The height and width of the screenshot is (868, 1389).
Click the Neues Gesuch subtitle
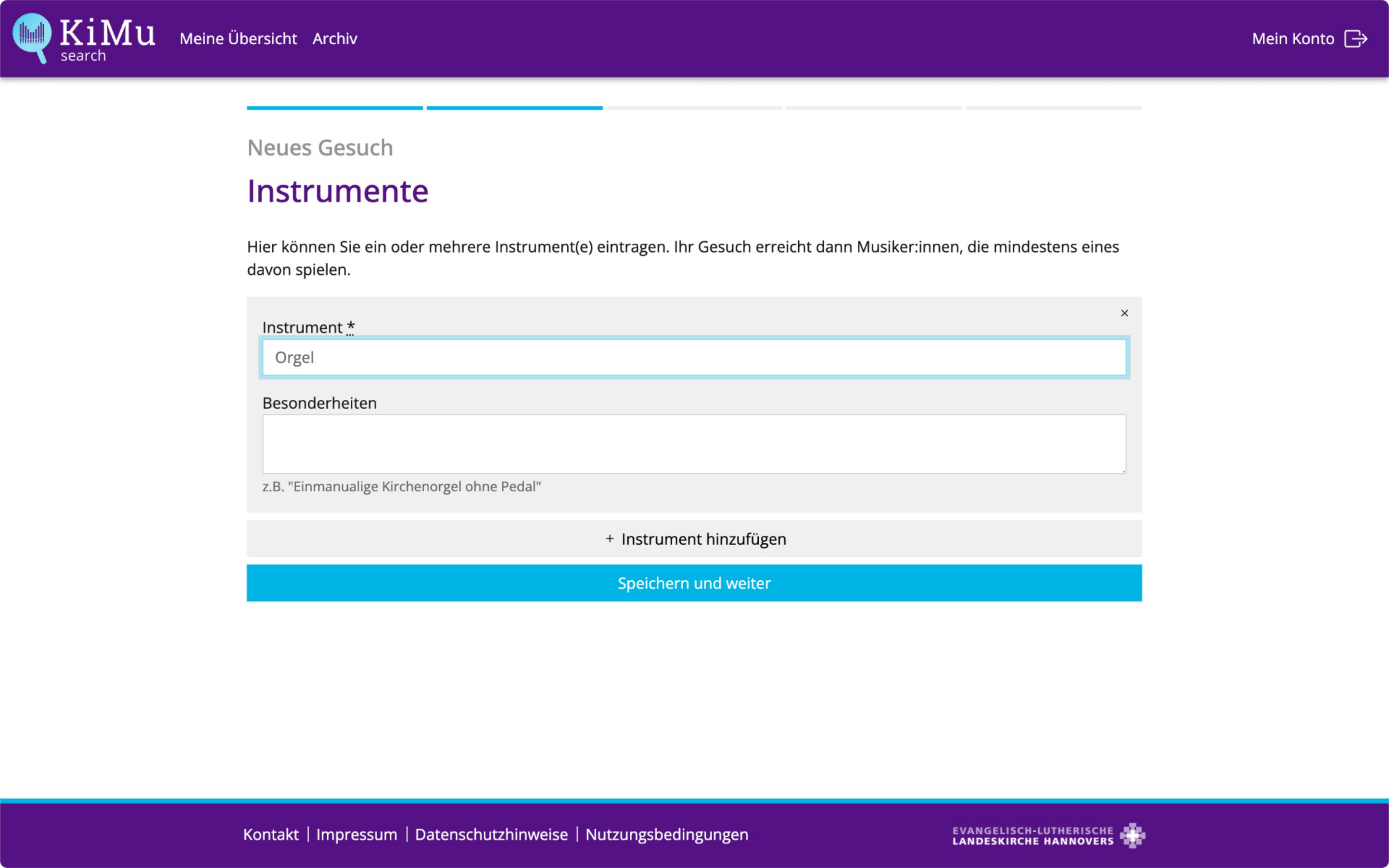click(320, 148)
